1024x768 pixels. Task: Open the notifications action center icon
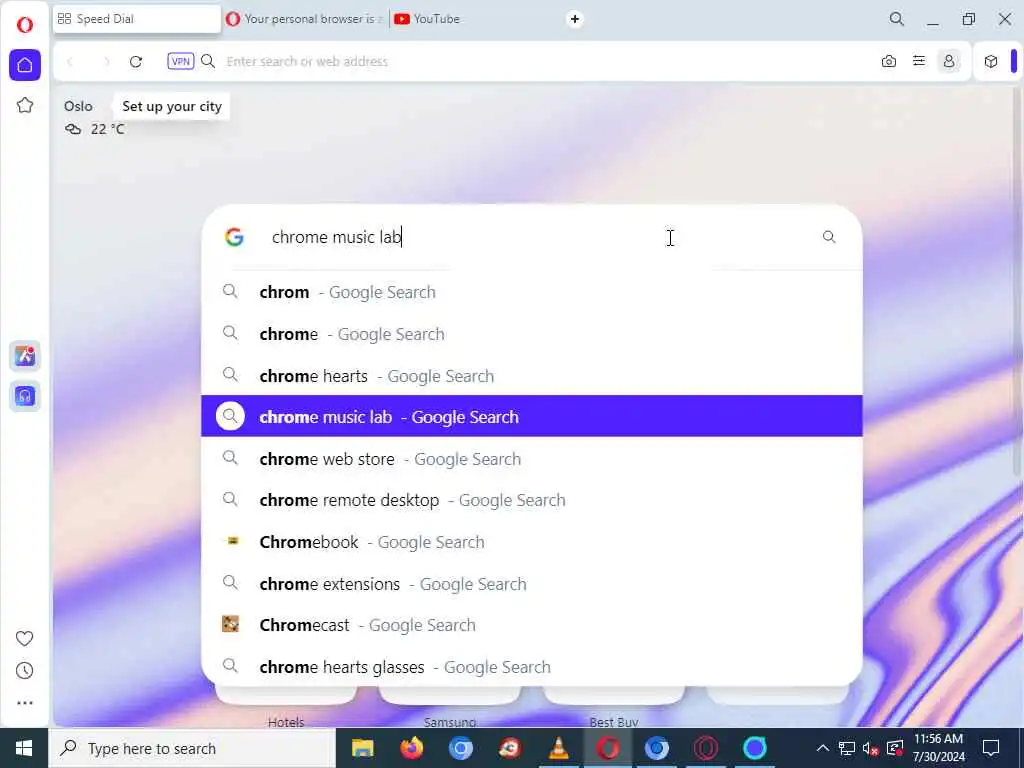[991, 748]
